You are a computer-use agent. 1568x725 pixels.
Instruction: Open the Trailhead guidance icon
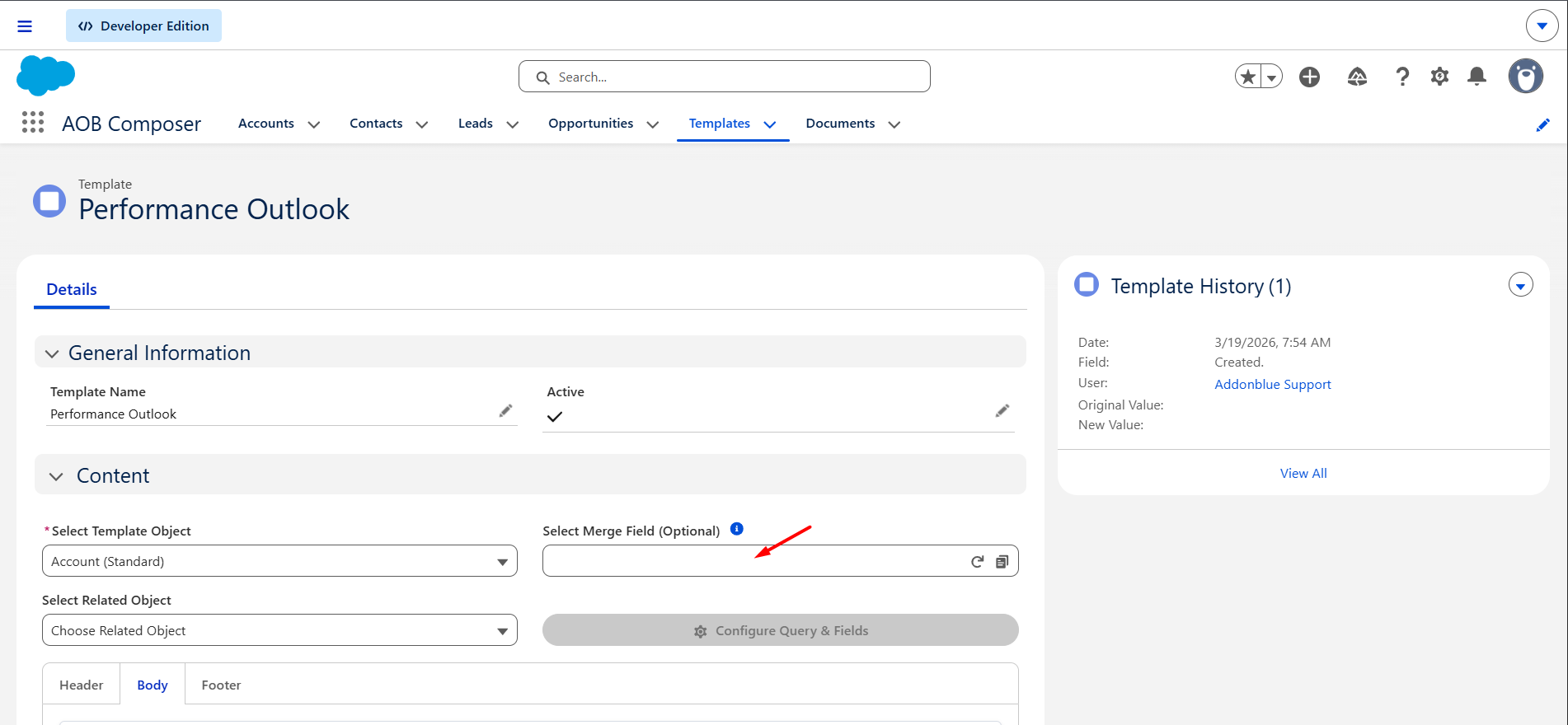(1357, 77)
